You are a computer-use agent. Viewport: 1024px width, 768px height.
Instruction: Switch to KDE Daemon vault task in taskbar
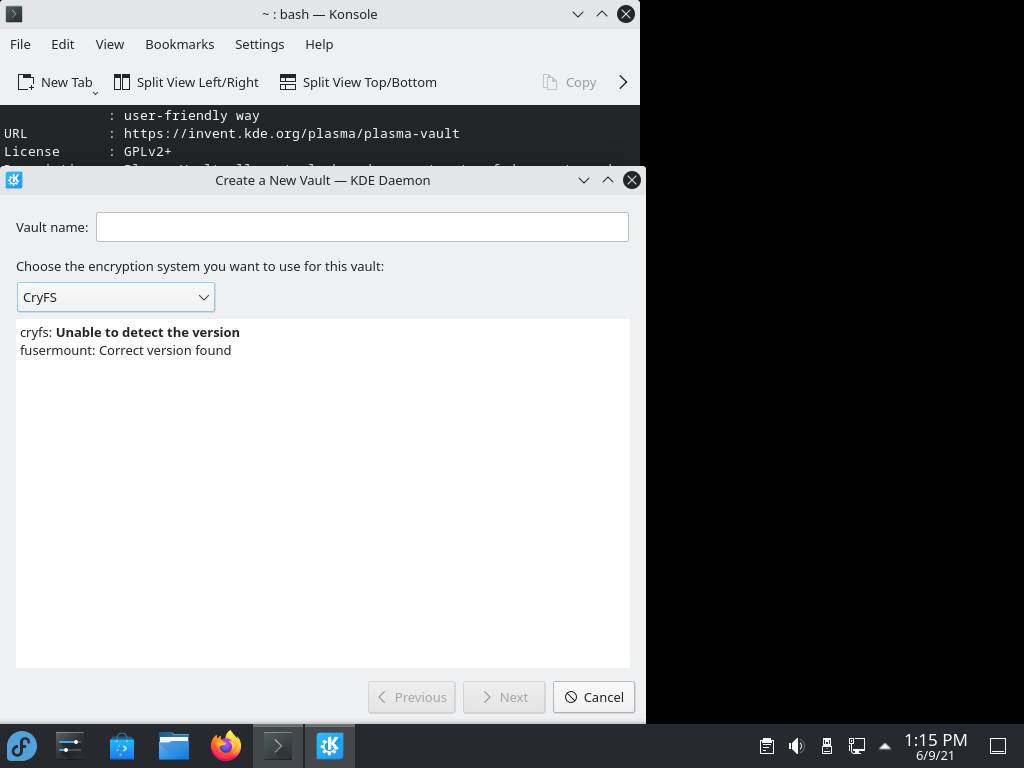[330, 746]
